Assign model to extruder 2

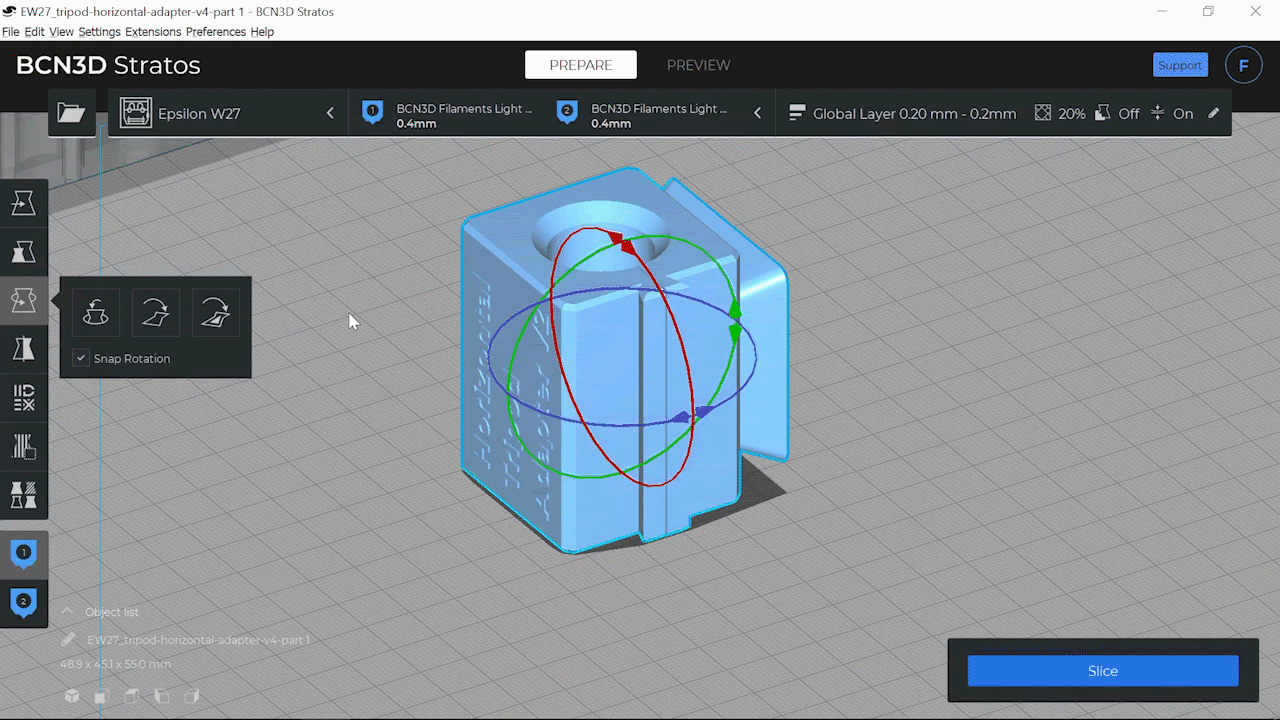click(x=24, y=602)
